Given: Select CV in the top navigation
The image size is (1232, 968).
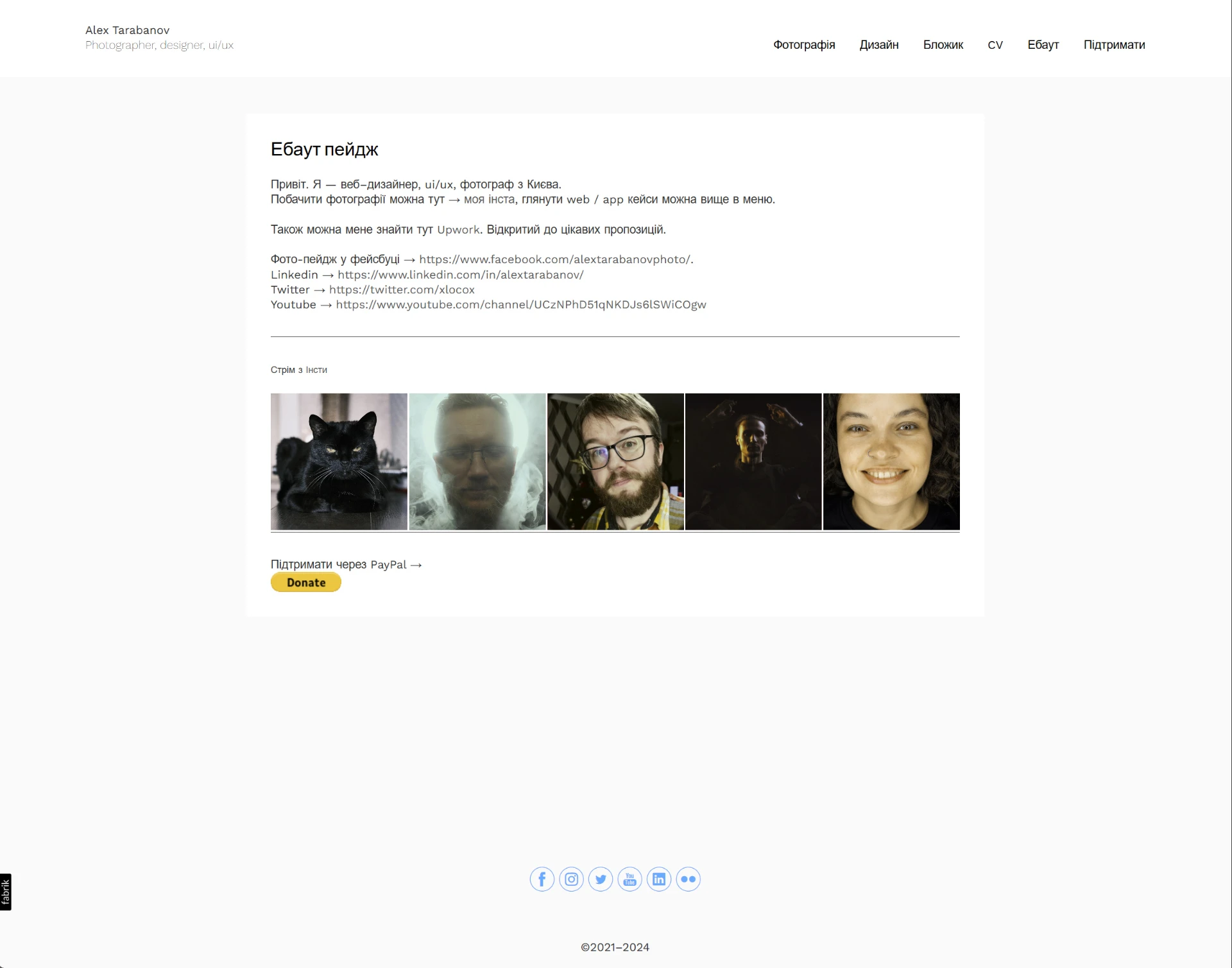Looking at the screenshot, I should (995, 45).
